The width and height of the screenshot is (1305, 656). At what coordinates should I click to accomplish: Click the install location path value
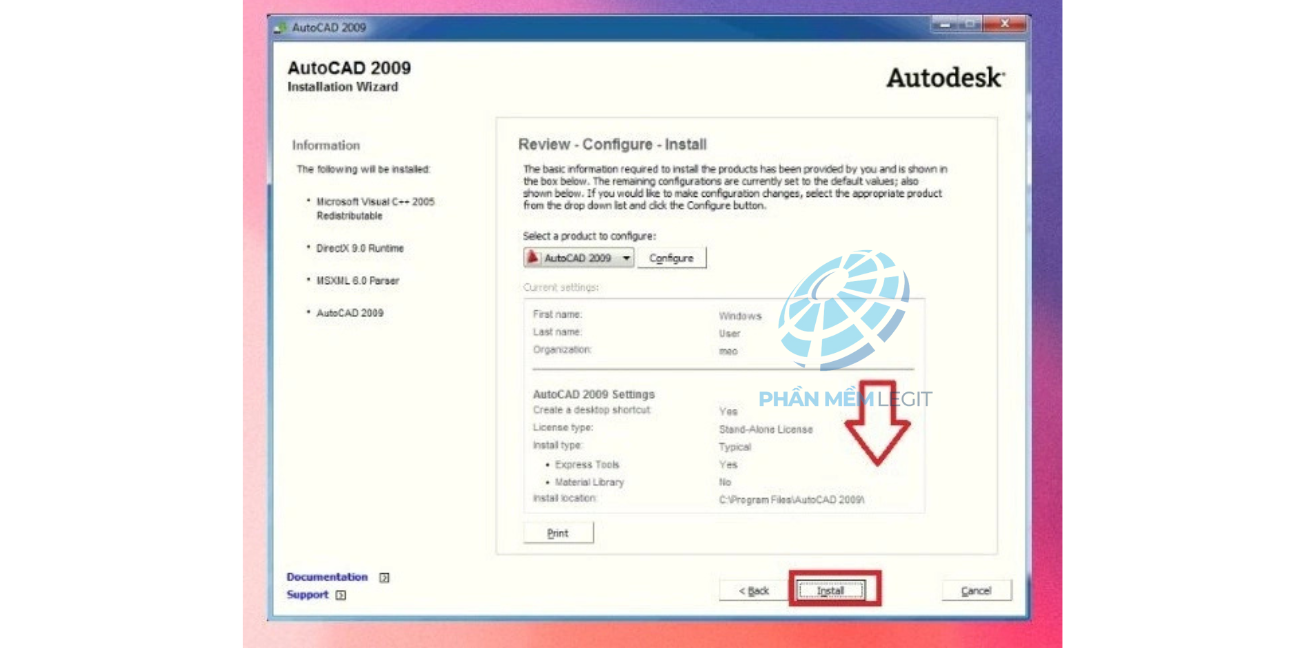792,499
